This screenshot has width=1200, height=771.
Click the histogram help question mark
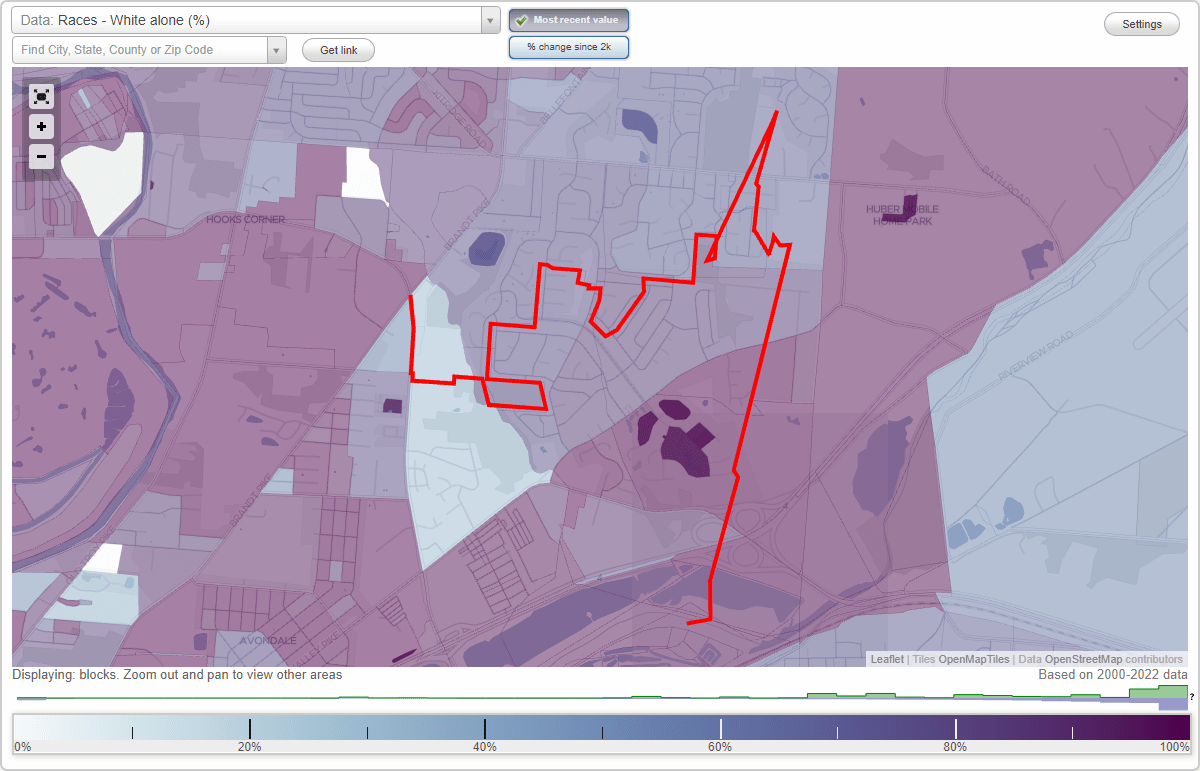pyautogui.click(x=1192, y=696)
